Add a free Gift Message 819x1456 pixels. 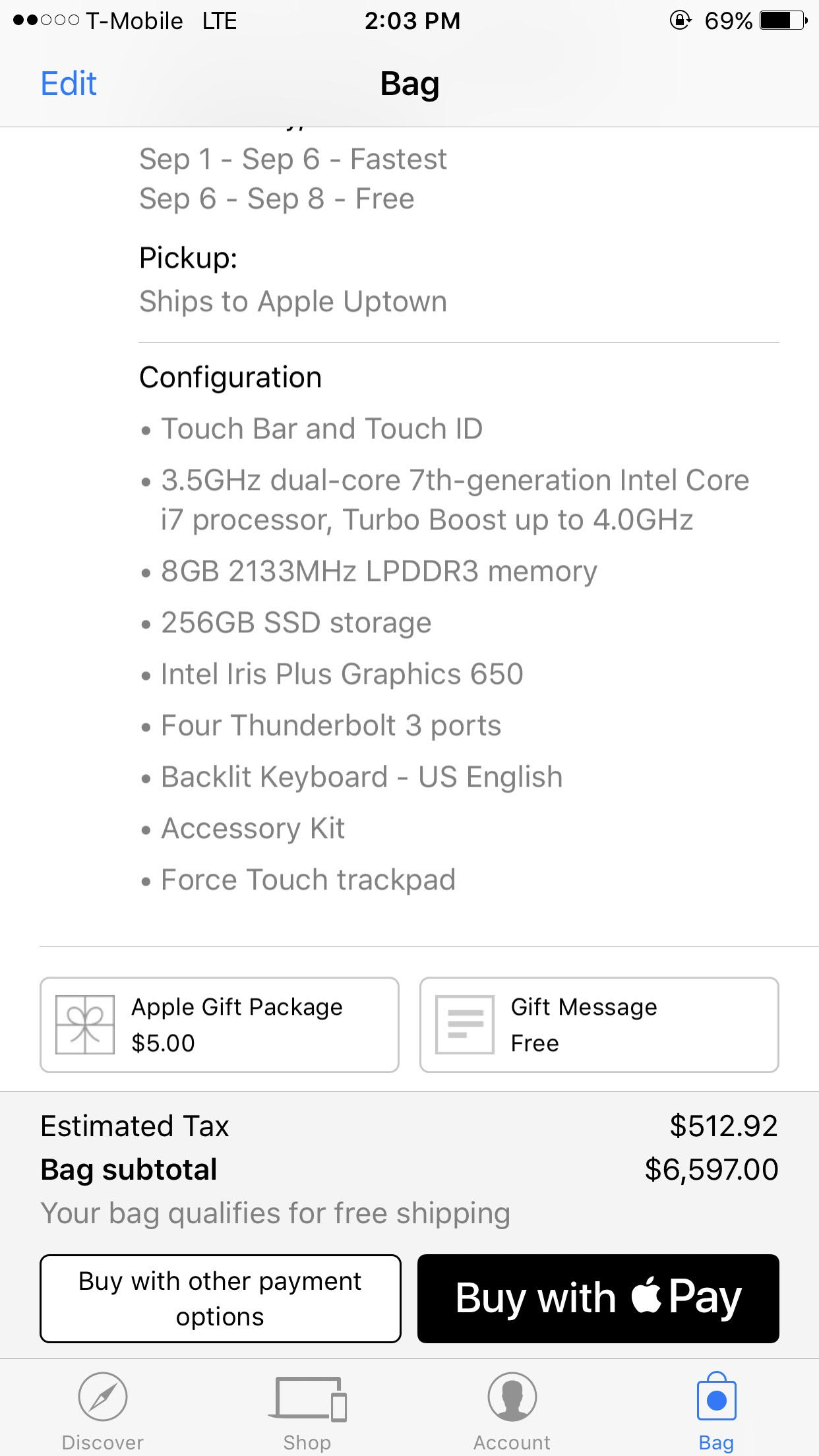pyautogui.click(x=599, y=1025)
